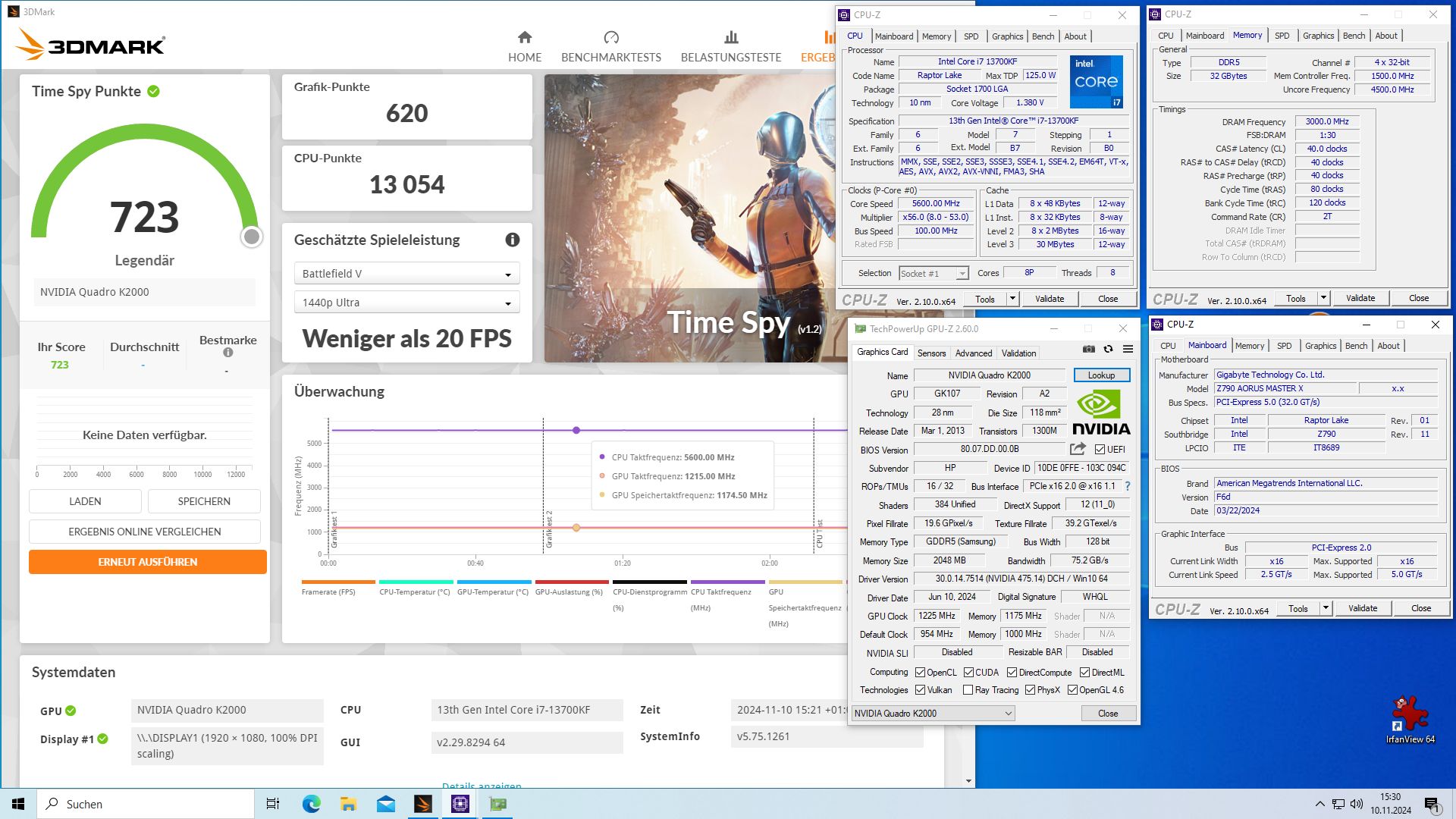Viewport: 1456px width, 819px height.
Task: Open the NVIDIA Quadro K2000 GPU selector dropdown
Action: click(934, 714)
